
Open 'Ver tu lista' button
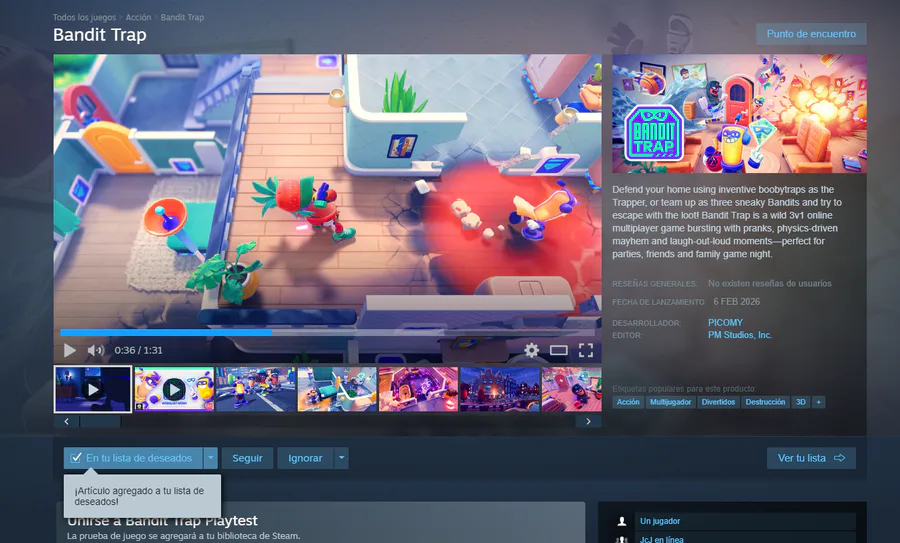coord(811,458)
